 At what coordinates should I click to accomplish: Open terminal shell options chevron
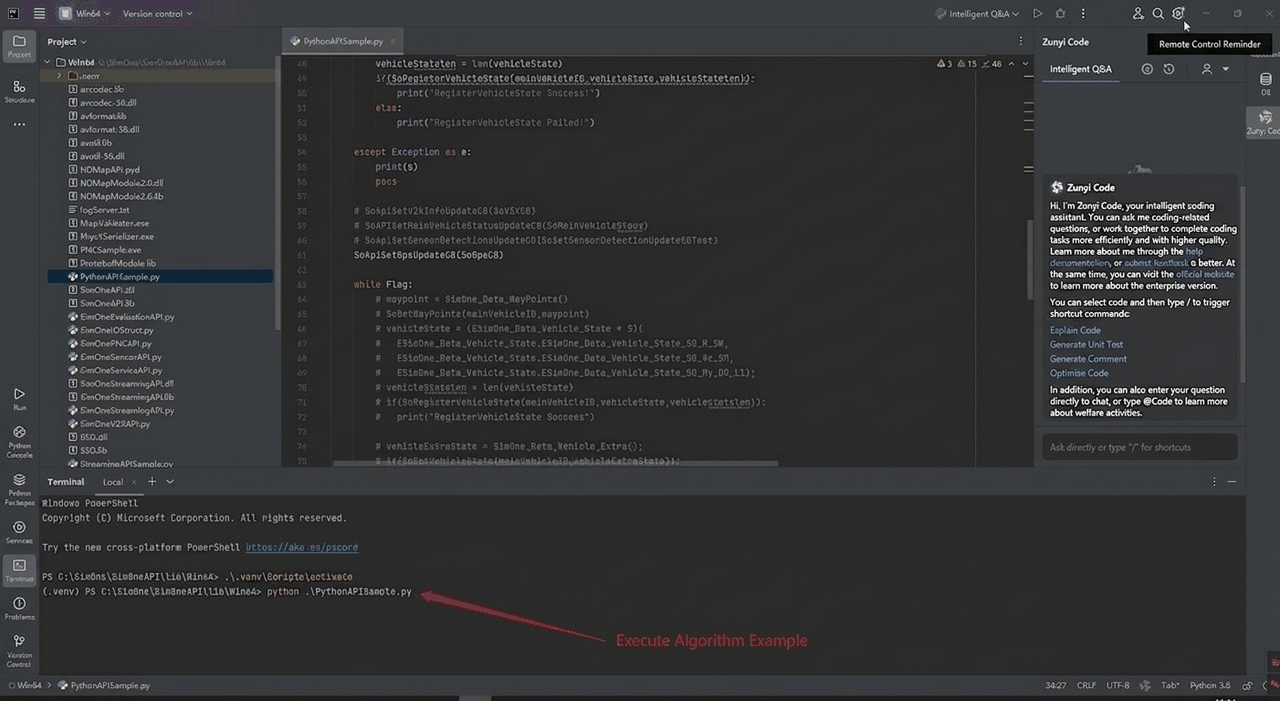coord(170,482)
